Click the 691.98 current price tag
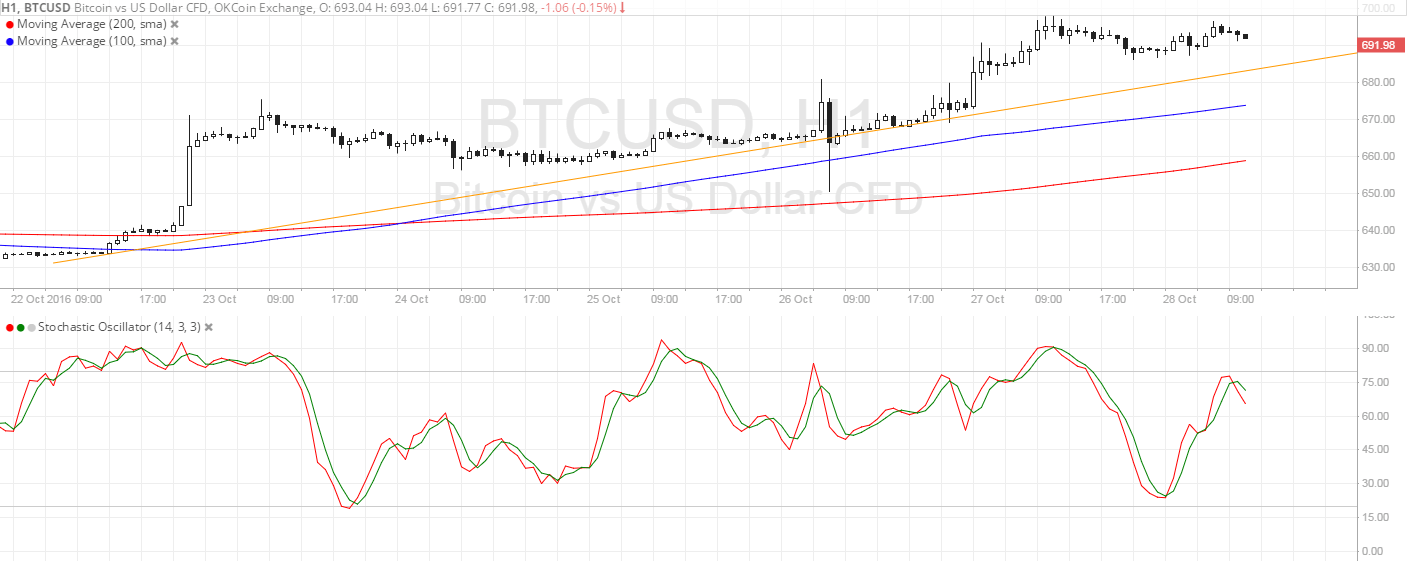Image resolution: width=1407 pixels, height=563 pixels. click(1379, 45)
